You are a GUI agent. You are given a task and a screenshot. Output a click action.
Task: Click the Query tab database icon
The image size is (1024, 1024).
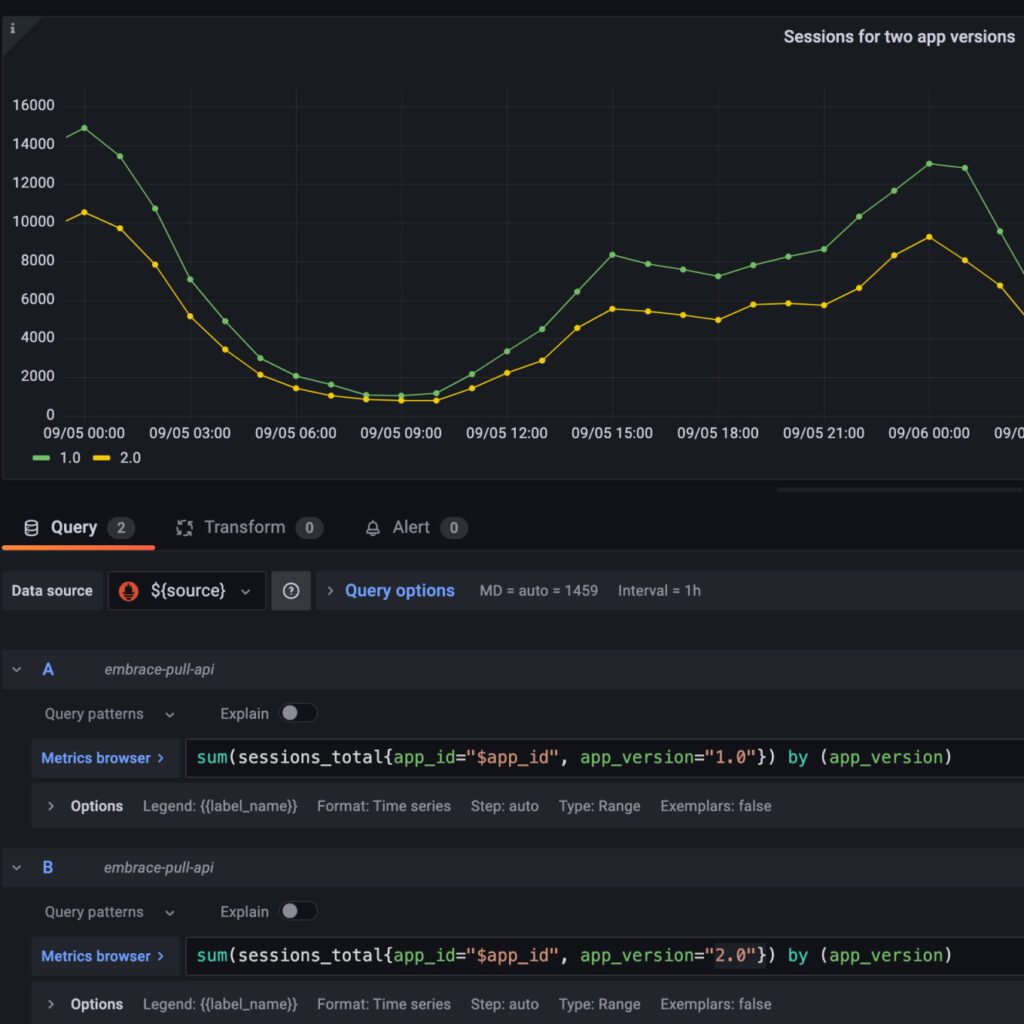coord(31,528)
